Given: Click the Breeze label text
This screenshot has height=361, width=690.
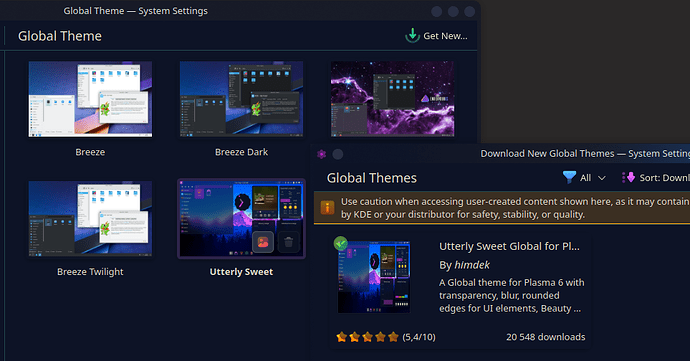Looking at the screenshot, I should pyautogui.click(x=90, y=152).
